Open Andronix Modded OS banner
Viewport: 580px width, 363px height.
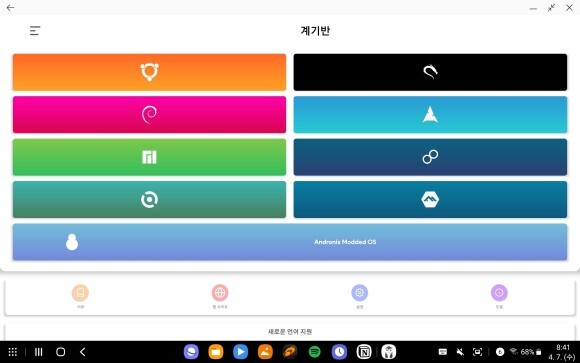point(290,242)
